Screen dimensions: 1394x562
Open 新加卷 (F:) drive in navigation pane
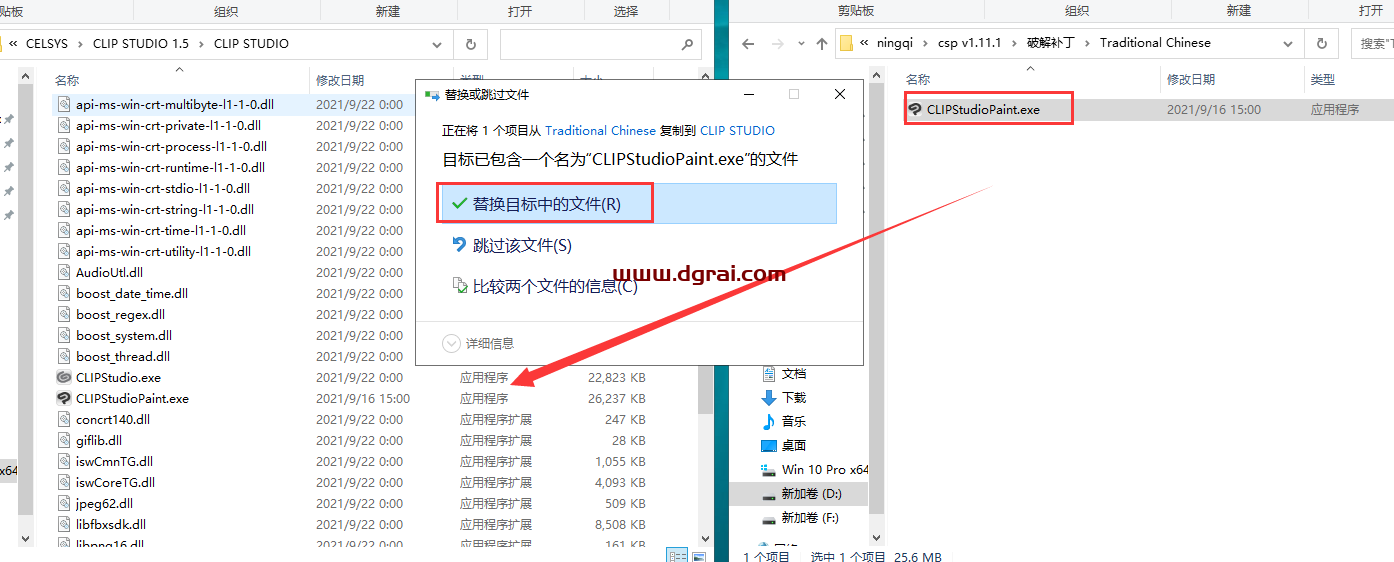810,518
